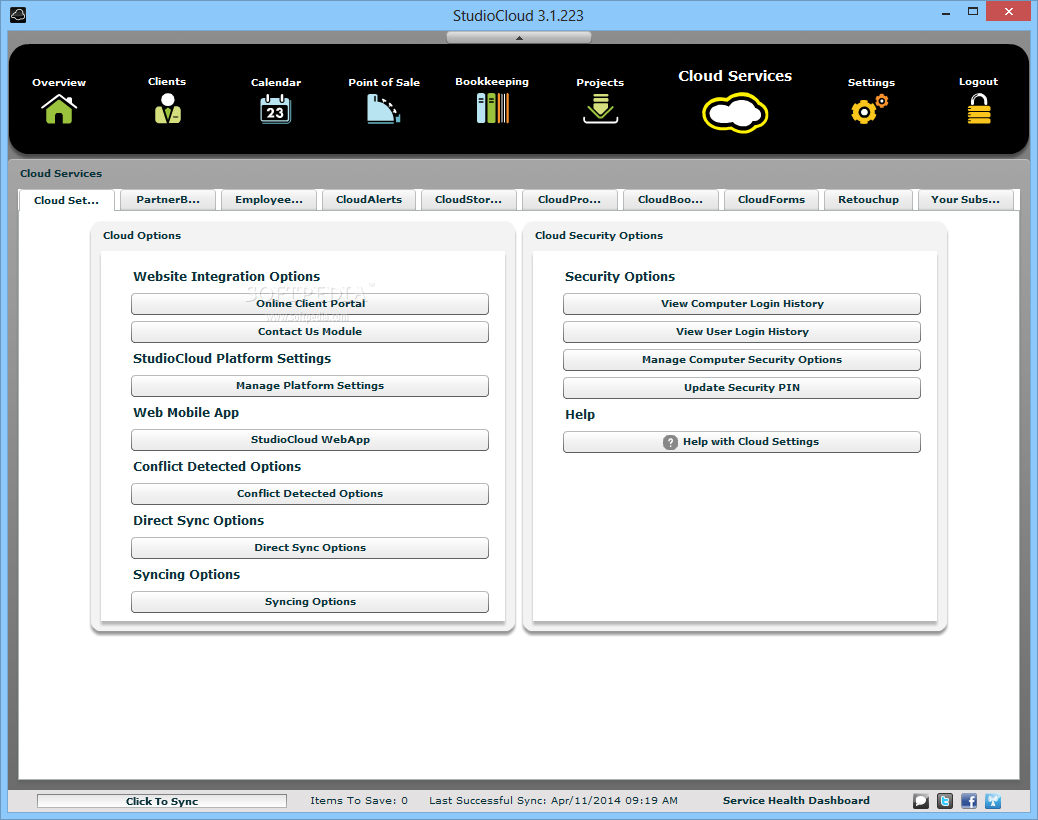Click the Cloud Services breadcrumb label
Image resolution: width=1038 pixels, height=820 pixels.
[61, 173]
